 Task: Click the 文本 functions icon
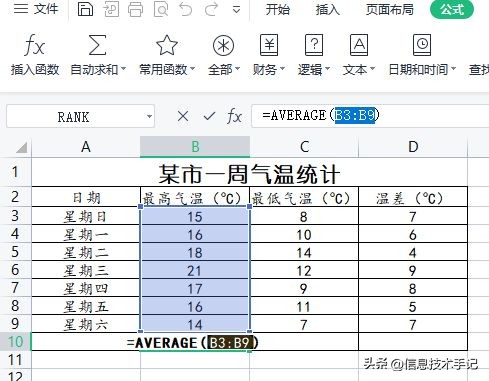pos(359,45)
